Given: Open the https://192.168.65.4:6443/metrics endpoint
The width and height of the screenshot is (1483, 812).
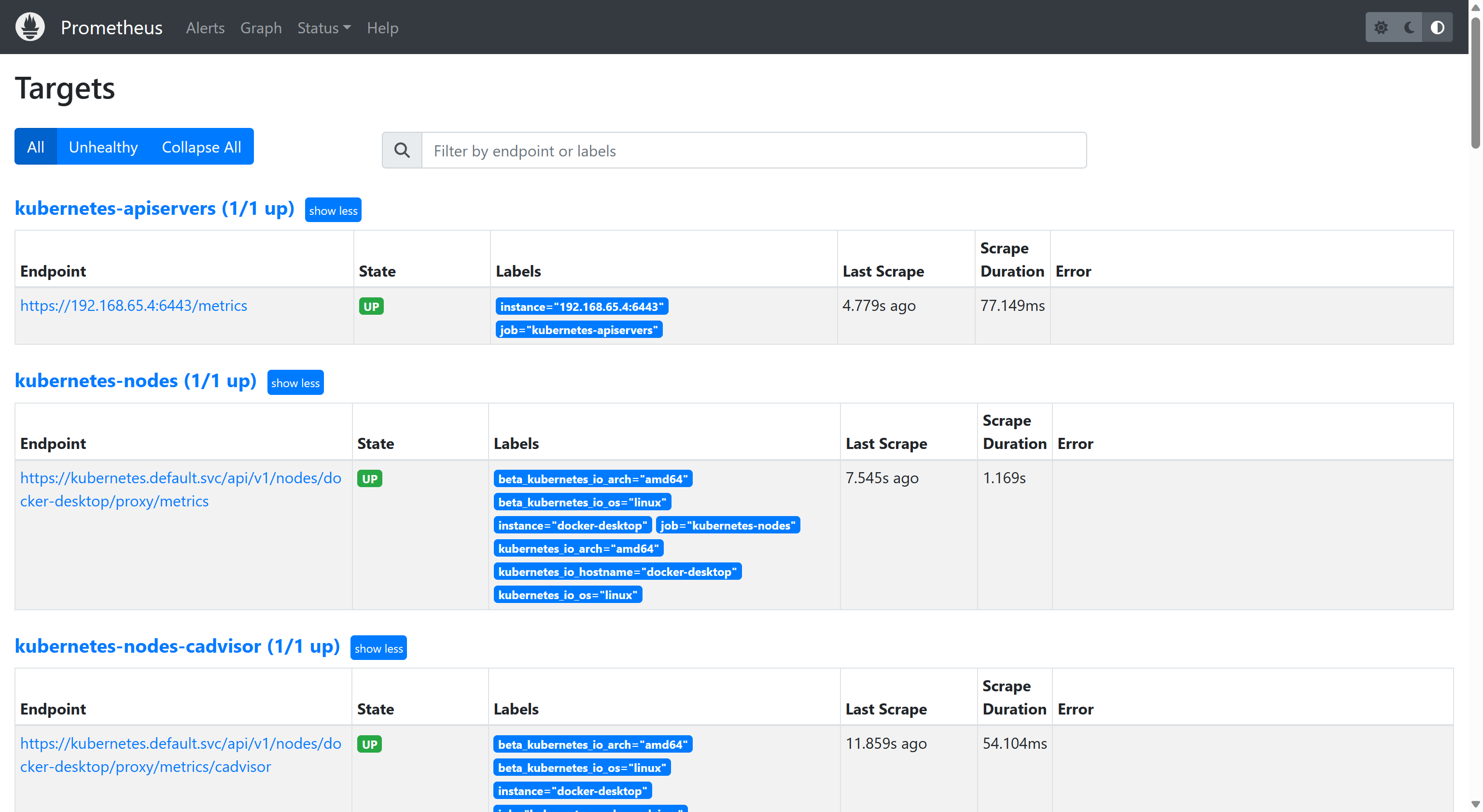Looking at the screenshot, I should pos(134,305).
